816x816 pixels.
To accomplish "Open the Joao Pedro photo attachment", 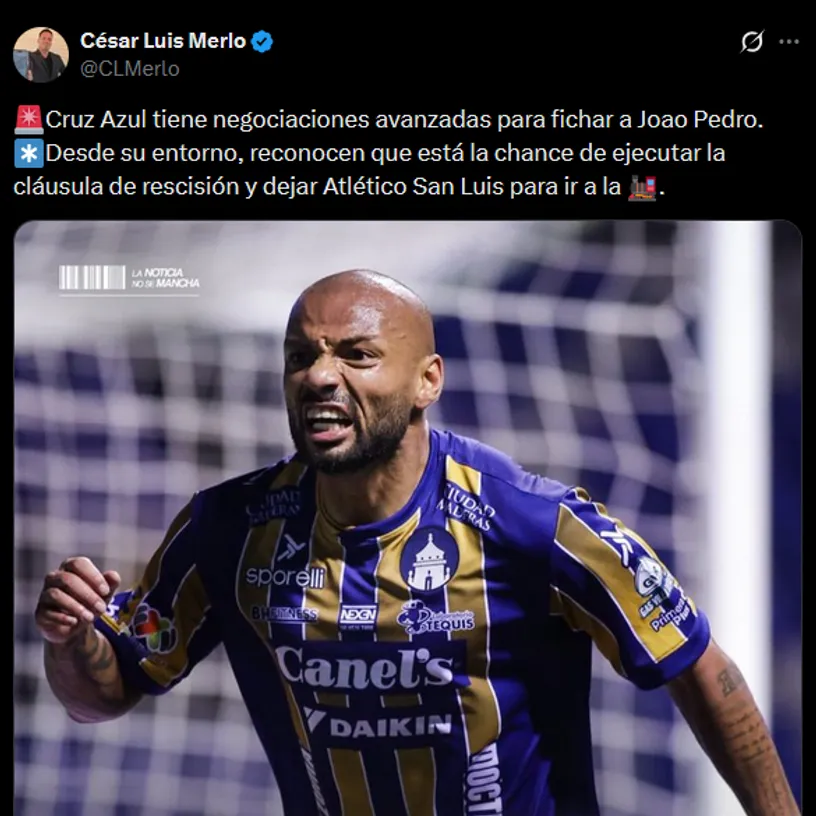I will coord(407,518).
